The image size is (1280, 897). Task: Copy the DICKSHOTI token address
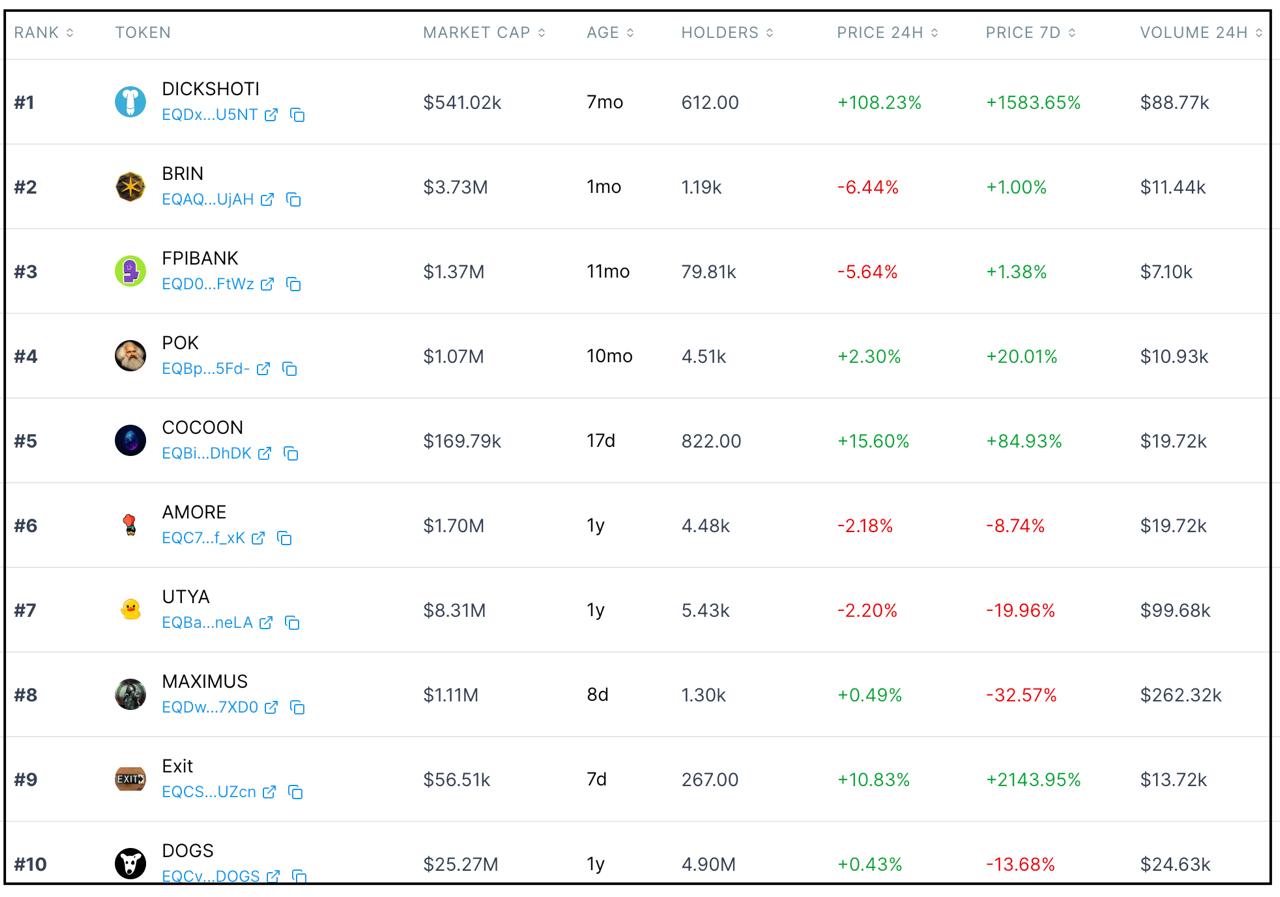297,115
